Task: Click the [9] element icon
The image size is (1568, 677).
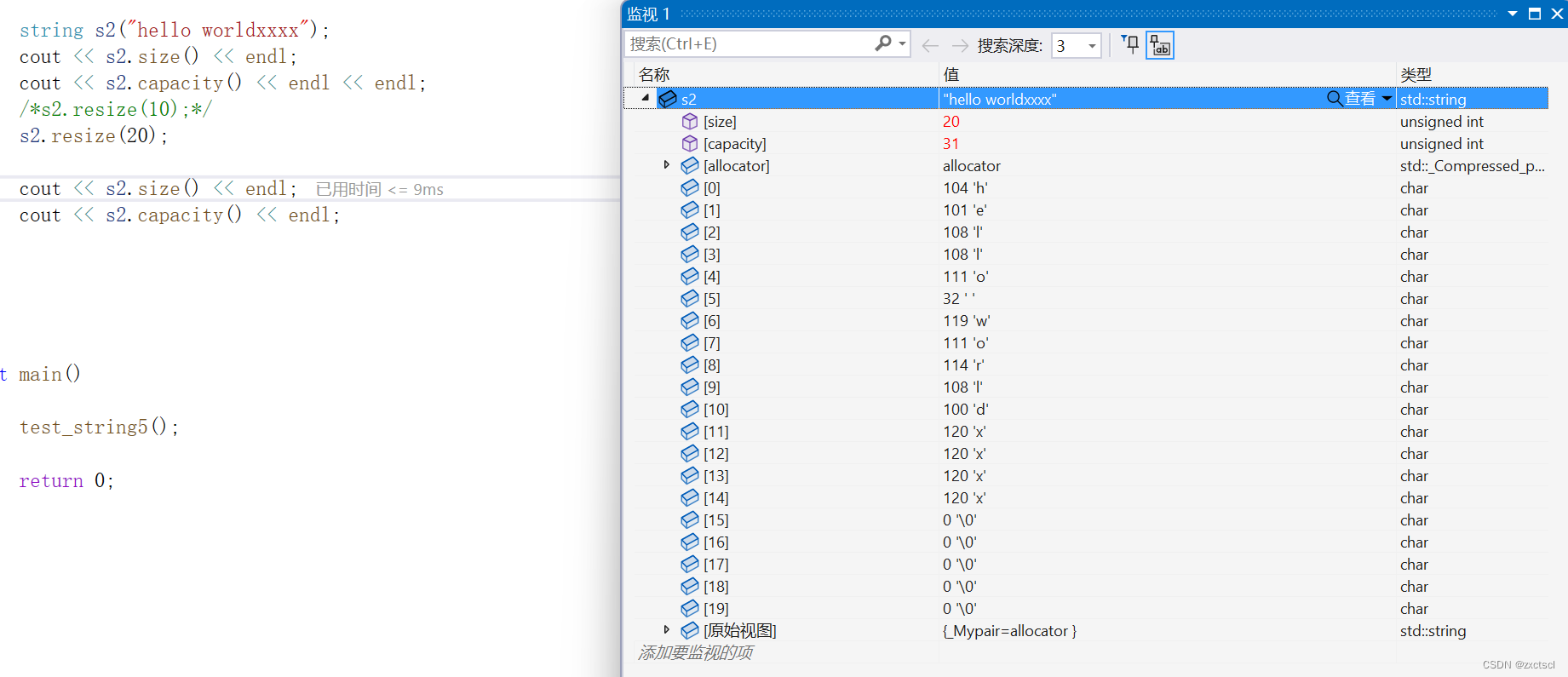Action: click(690, 387)
